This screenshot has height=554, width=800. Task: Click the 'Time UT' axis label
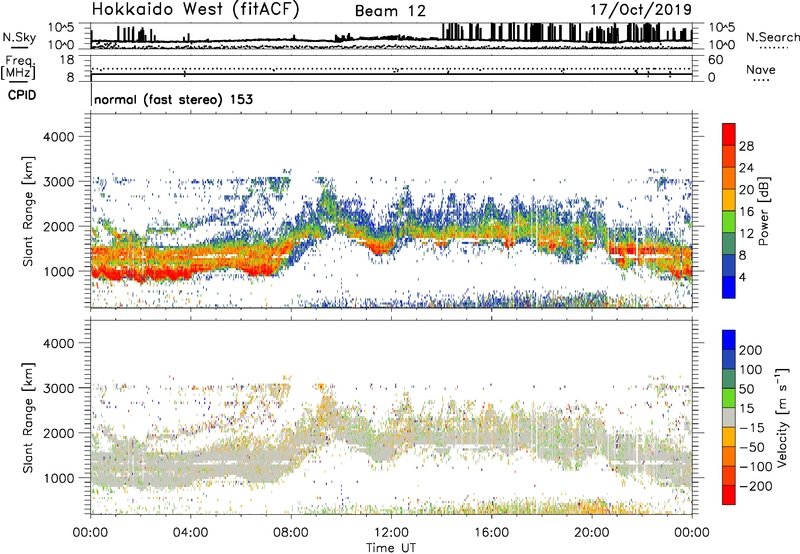(x=391, y=548)
